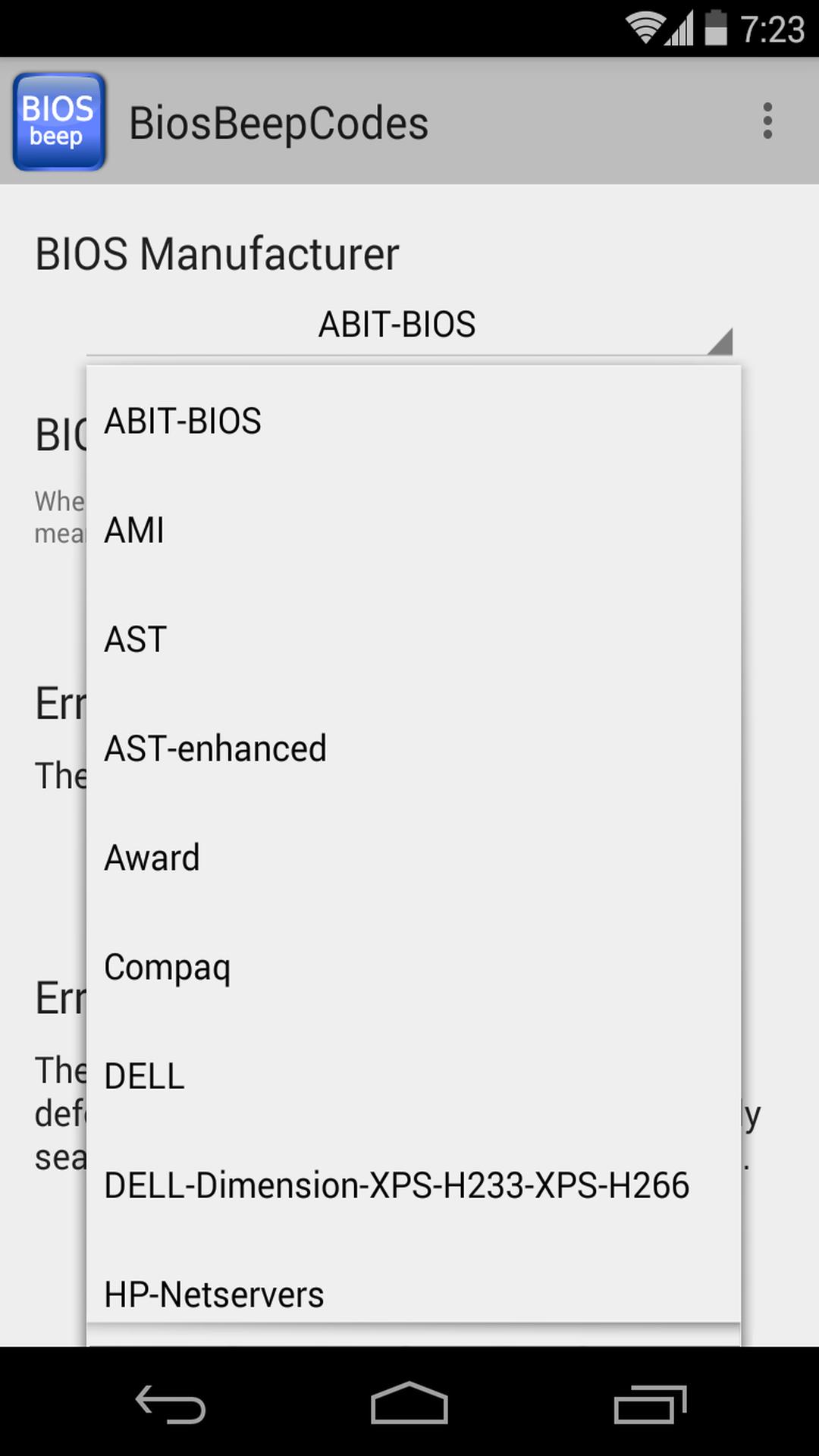Tap the BiosBeepCodes title bar
The image size is (819, 1456).
[x=278, y=121]
